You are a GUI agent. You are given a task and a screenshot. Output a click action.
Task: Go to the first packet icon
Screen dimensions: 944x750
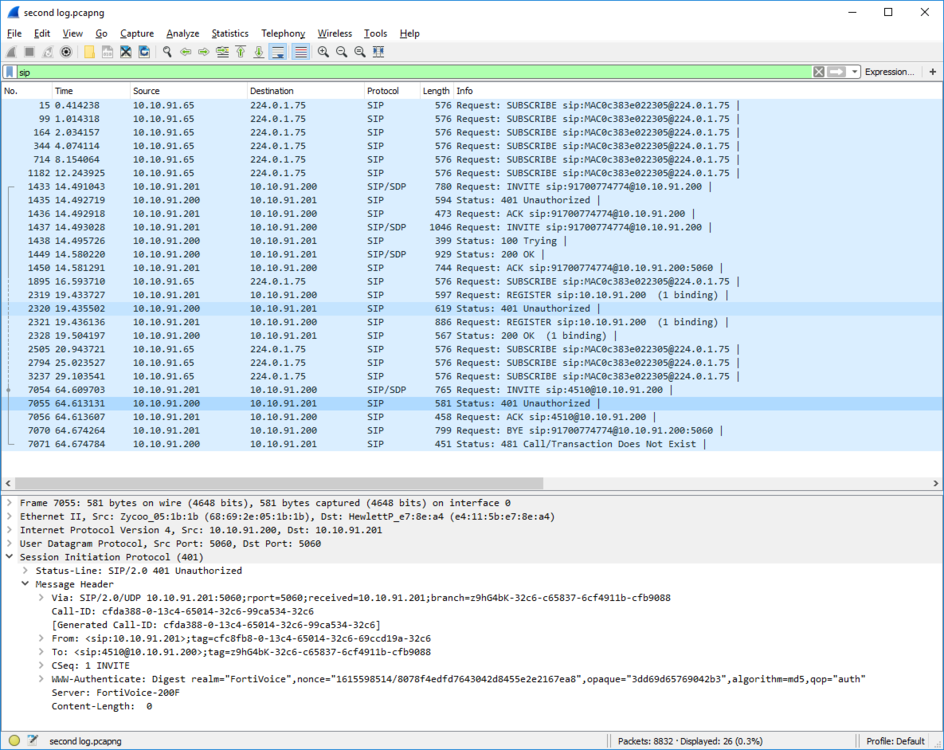click(240, 52)
